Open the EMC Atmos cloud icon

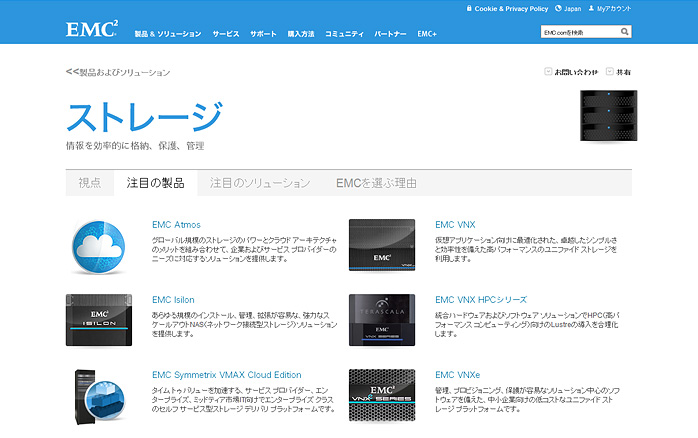(x=98, y=247)
